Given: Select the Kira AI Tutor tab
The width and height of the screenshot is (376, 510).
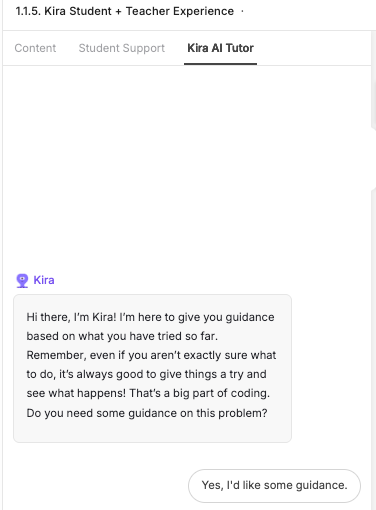Looking at the screenshot, I should click(220, 48).
